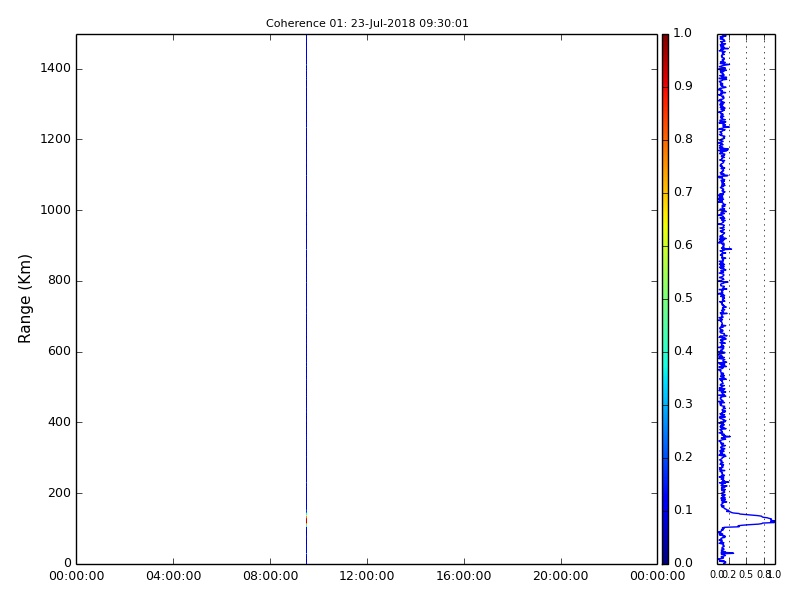Image resolution: width=800 pixels, height=600 pixels.
Task: Click the colorbar label 0.8
Action: tap(683, 139)
